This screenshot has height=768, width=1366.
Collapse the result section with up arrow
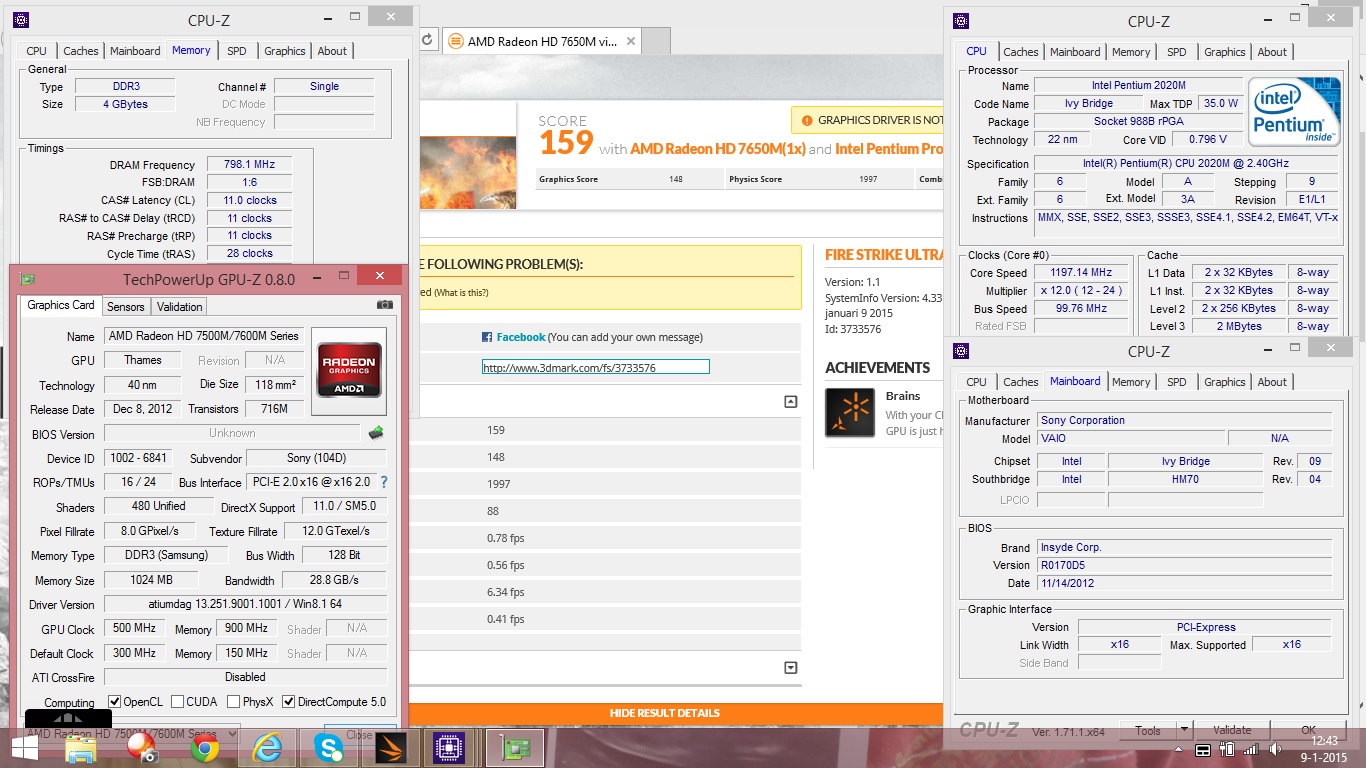(x=791, y=402)
